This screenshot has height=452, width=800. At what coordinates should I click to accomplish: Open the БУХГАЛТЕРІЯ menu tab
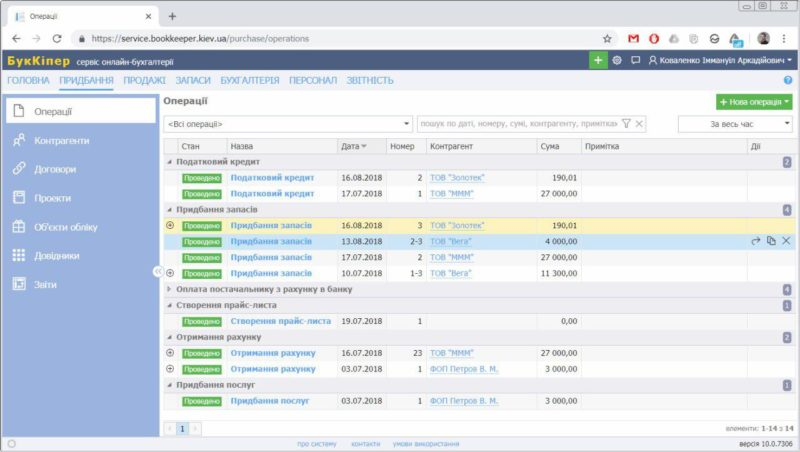pyautogui.click(x=250, y=80)
